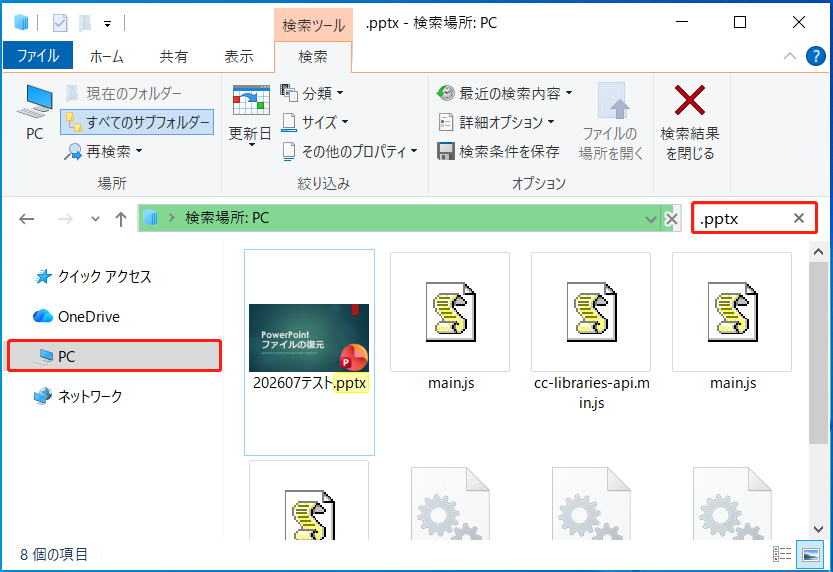Click the new folder quick access icon

click(84, 23)
